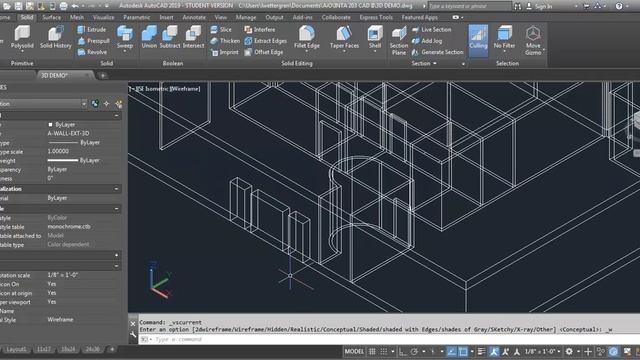640x360 pixels.
Task: Select the Imprint tool
Action: [x=224, y=52]
